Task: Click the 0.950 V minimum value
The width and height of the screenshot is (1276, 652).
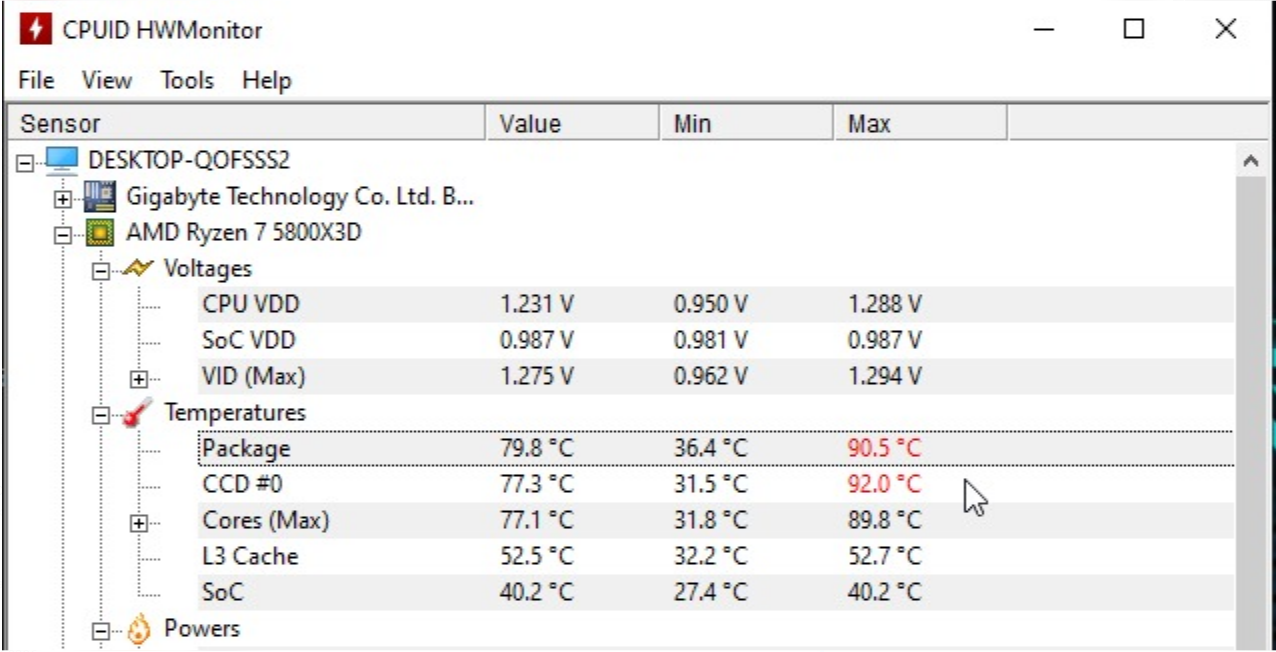Action: point(711,304)
